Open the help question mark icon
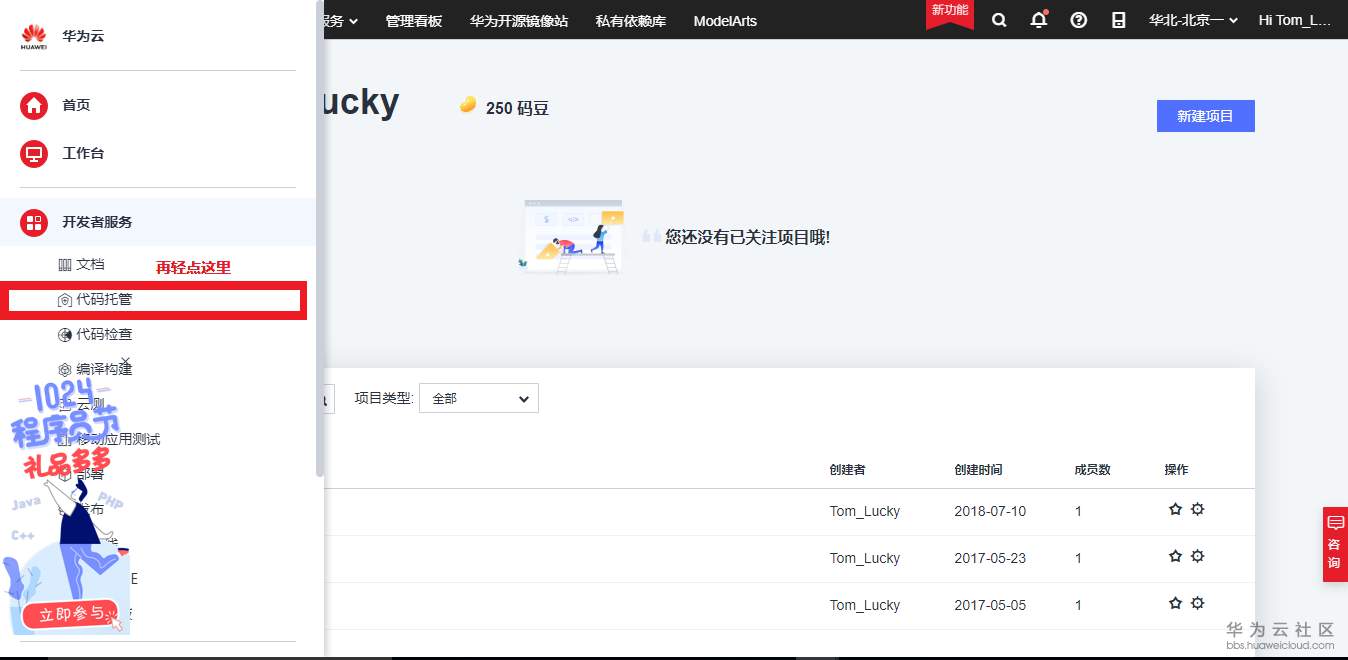Viewport: 1348px width, 660px height. (x=1078, y=20)
